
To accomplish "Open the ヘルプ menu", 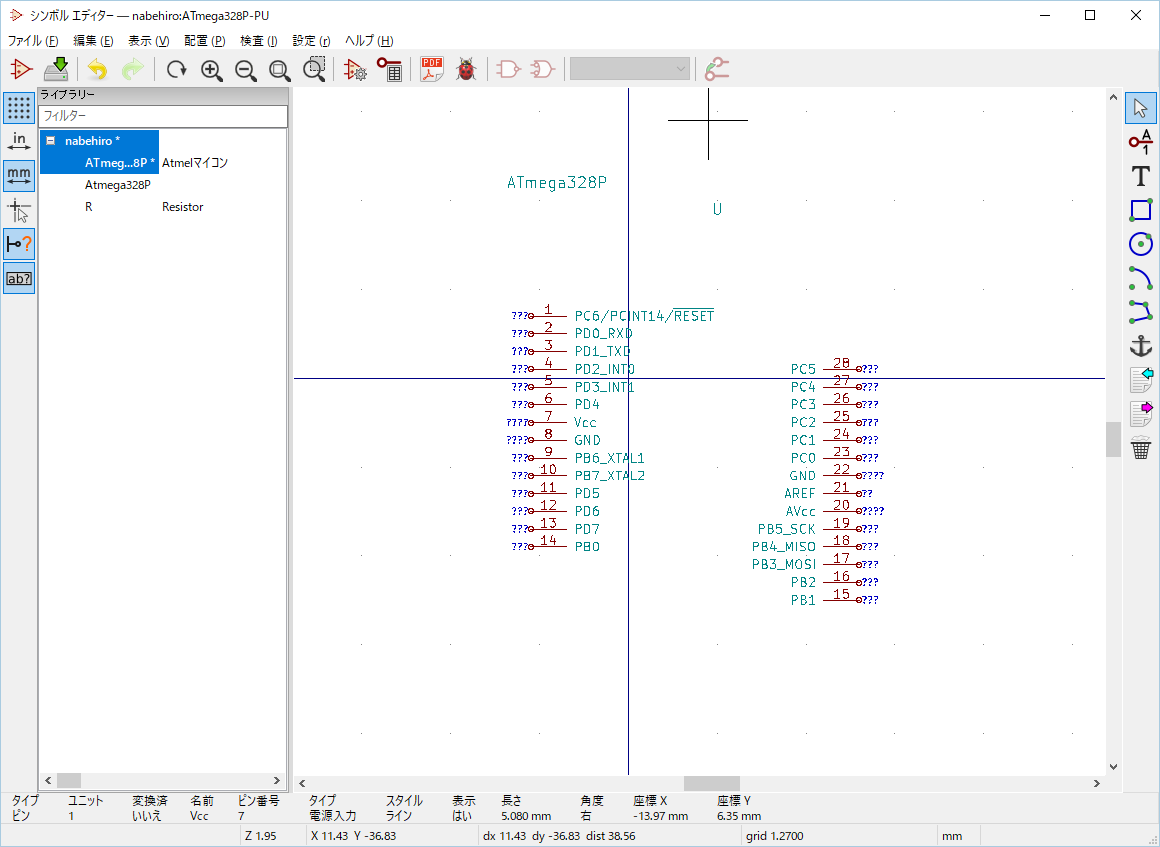I will pos(369,41).
